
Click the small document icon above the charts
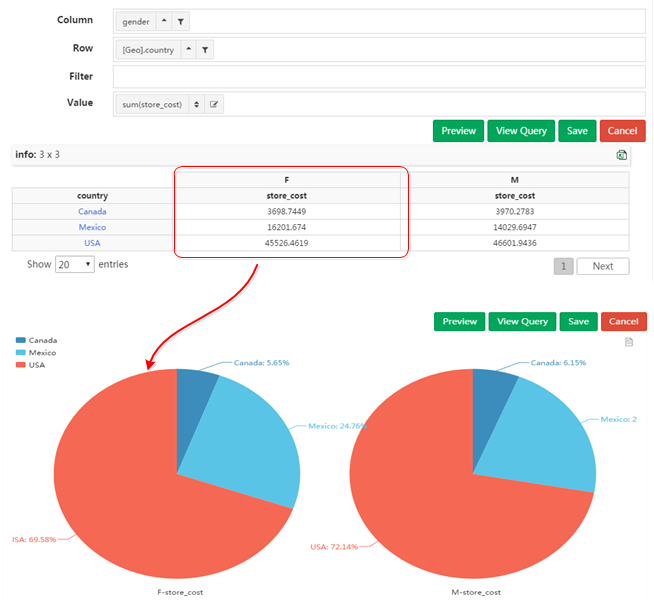(x=629, y=342)
